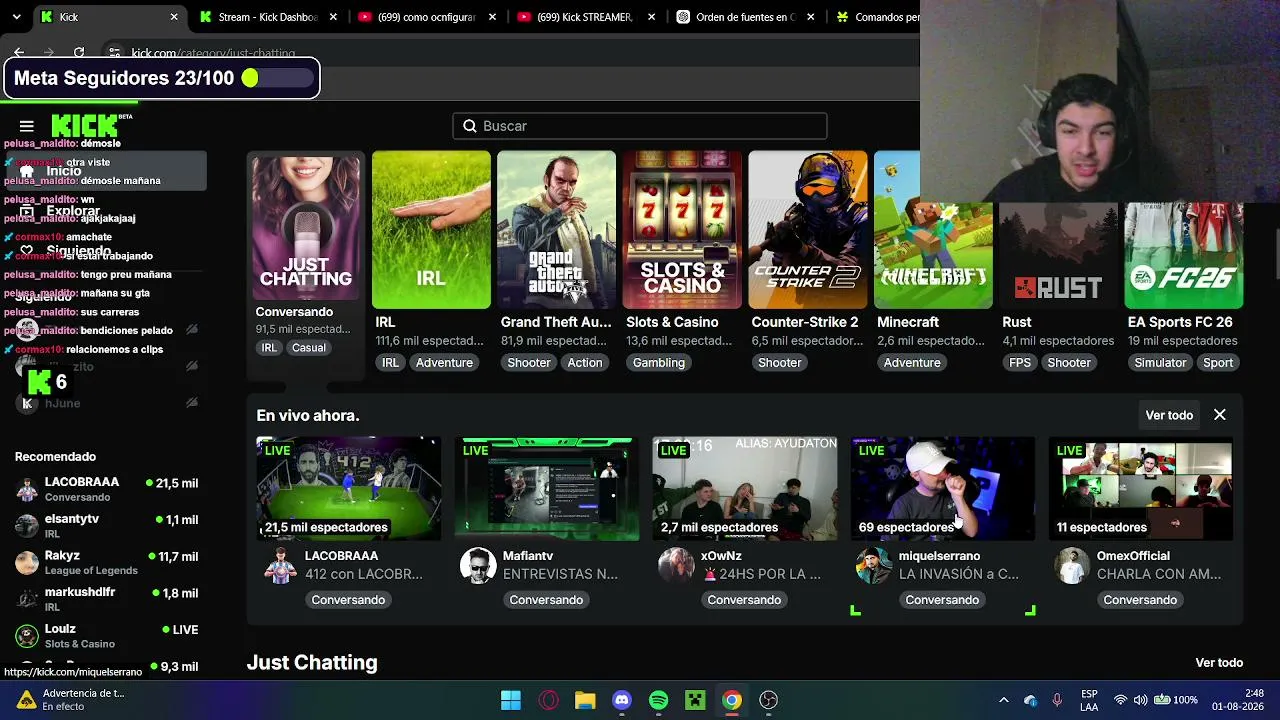Open the Rust category cover

(x=1058, y=256)
